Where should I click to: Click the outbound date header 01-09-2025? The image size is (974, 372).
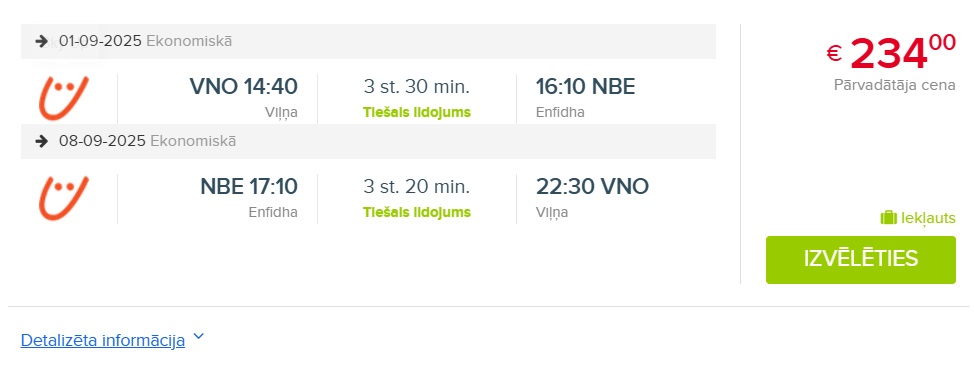100,41
